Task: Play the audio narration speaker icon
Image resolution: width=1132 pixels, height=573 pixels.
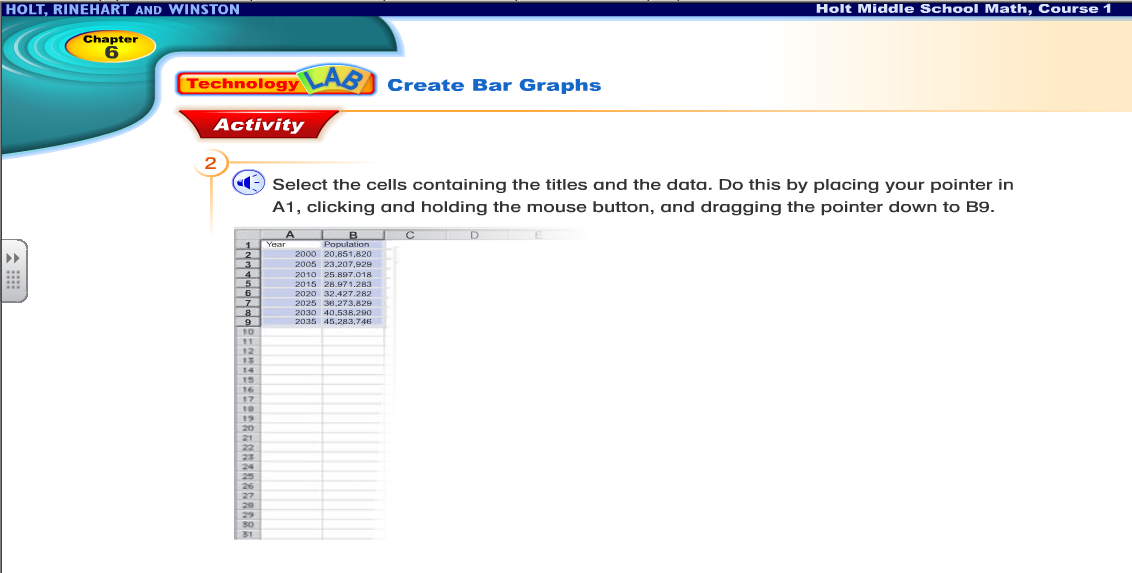Action: [x=248, y=183]
